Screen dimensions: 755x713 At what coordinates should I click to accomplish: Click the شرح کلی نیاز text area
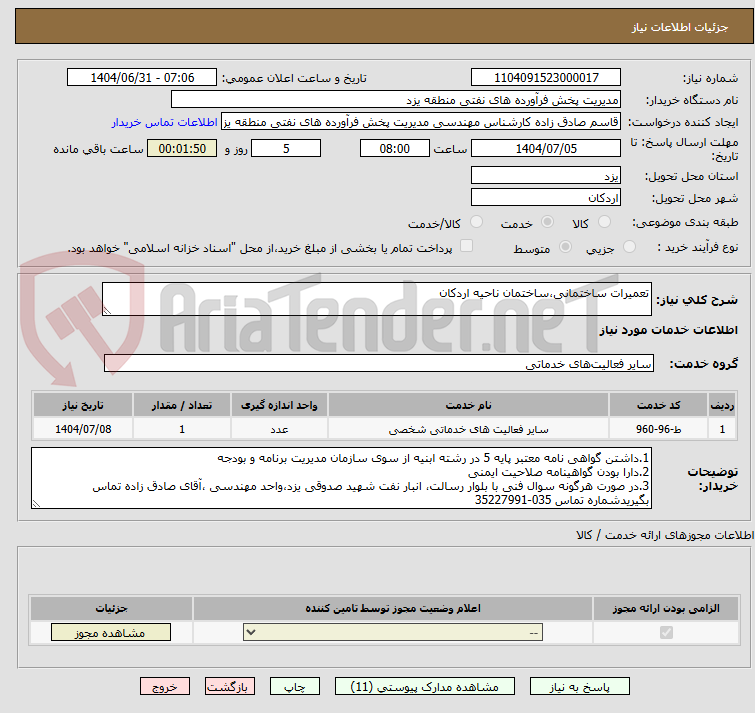[377, 299]
